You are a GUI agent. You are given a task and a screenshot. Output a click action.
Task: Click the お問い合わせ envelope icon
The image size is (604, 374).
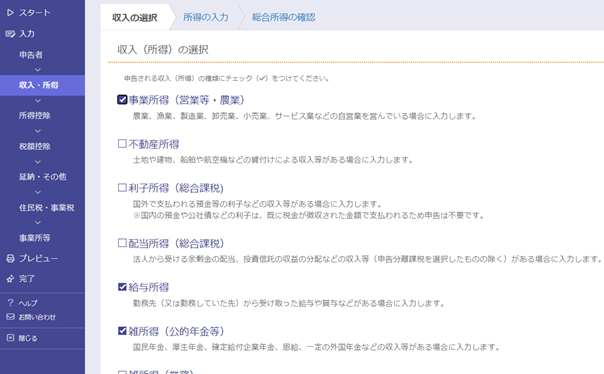click(x=10, y=317)
